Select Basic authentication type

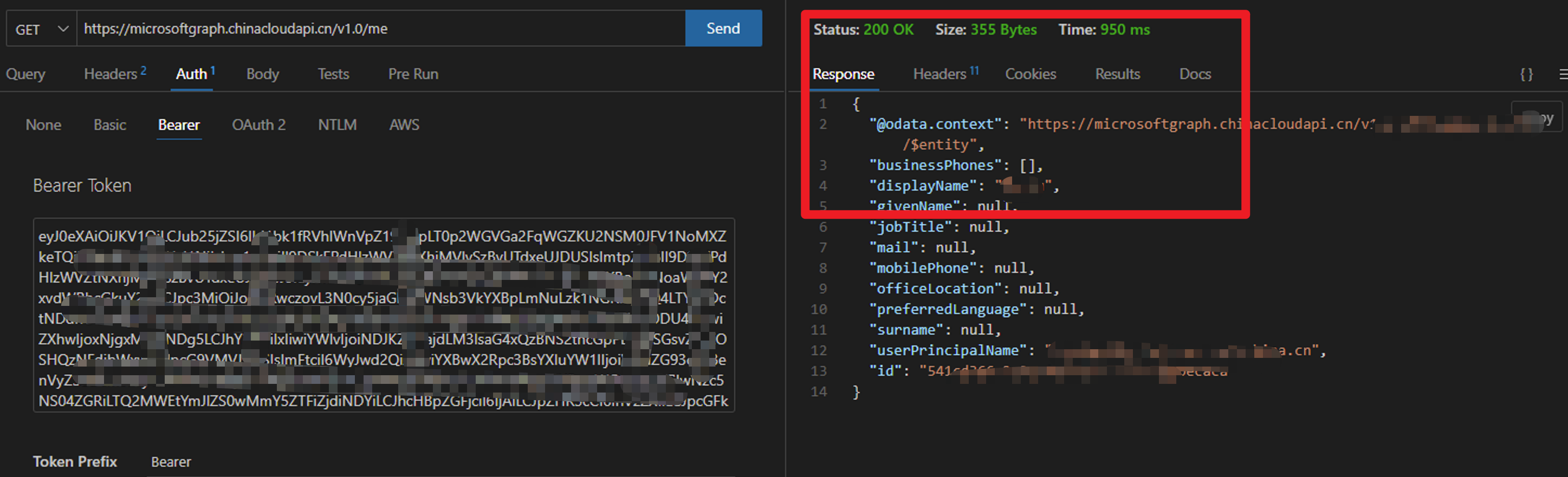pyautogui.click(x=109, y=125)
